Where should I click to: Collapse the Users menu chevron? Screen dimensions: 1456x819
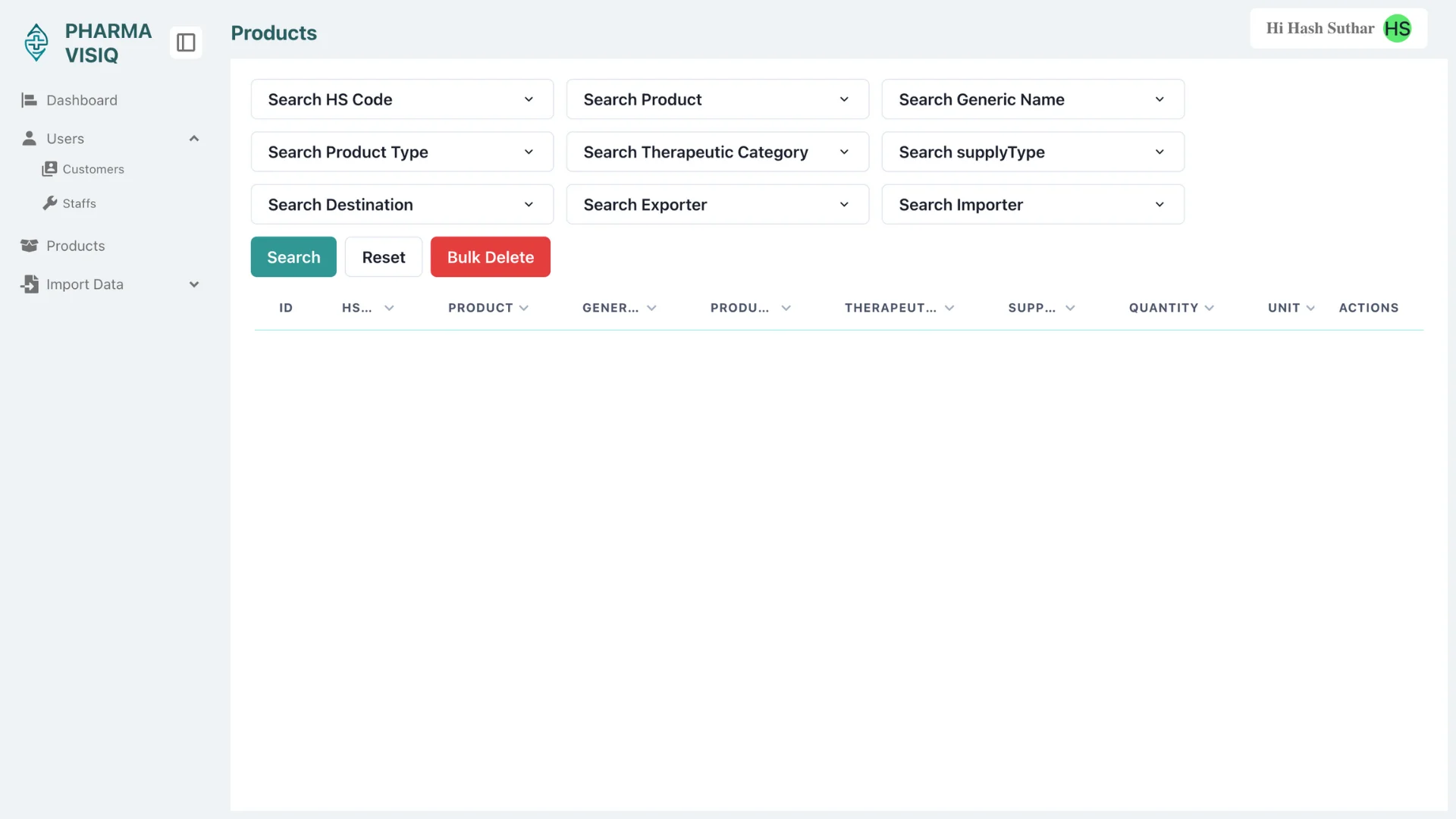(x=194, y=139)
